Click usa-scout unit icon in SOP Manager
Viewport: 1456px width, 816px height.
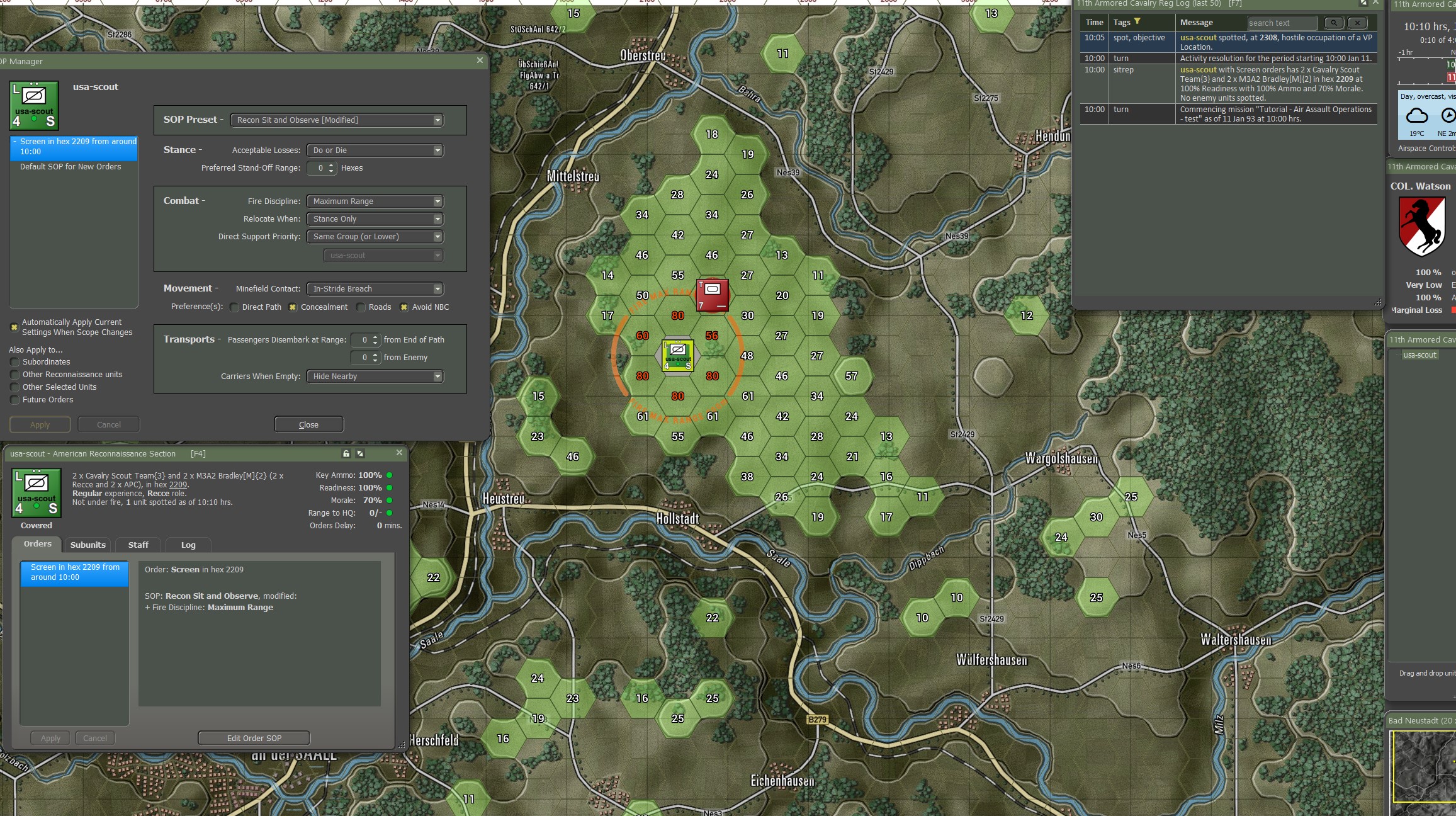(35, 105)
